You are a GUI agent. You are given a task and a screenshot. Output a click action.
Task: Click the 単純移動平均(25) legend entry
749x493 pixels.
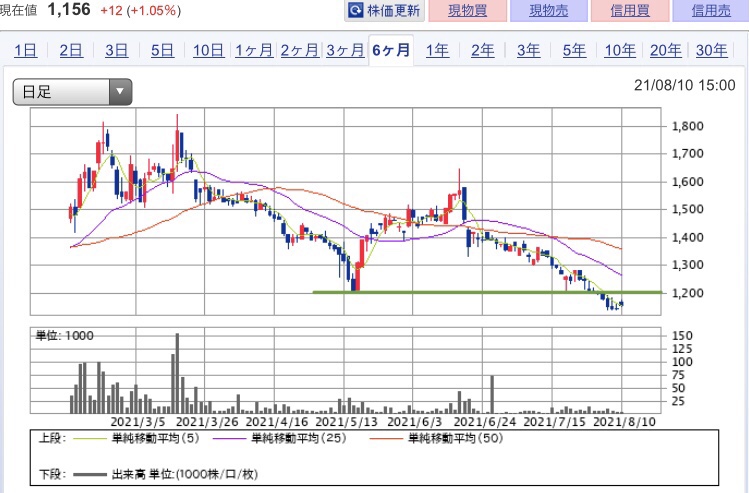[279, 438]
